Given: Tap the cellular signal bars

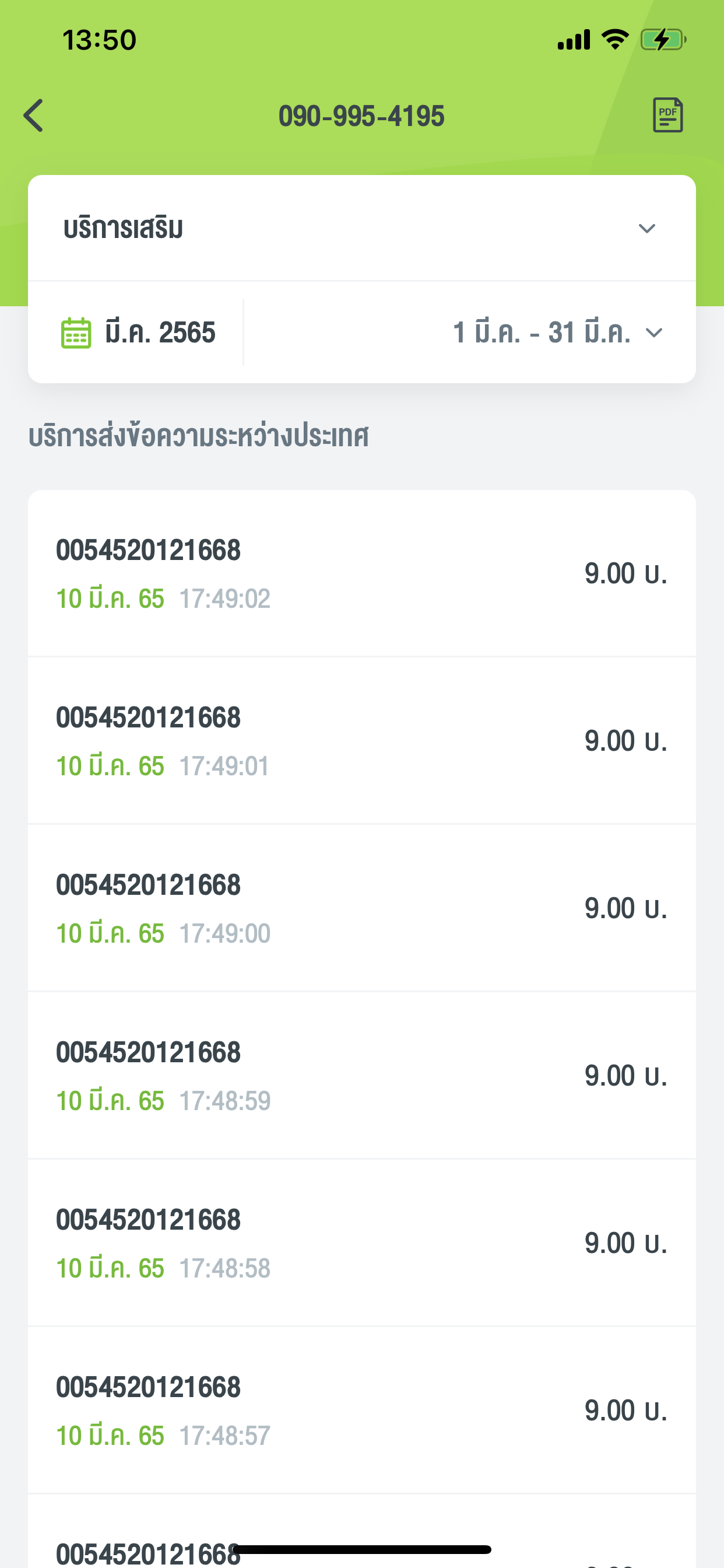Looking at the screenshot, I should (573, 40).
